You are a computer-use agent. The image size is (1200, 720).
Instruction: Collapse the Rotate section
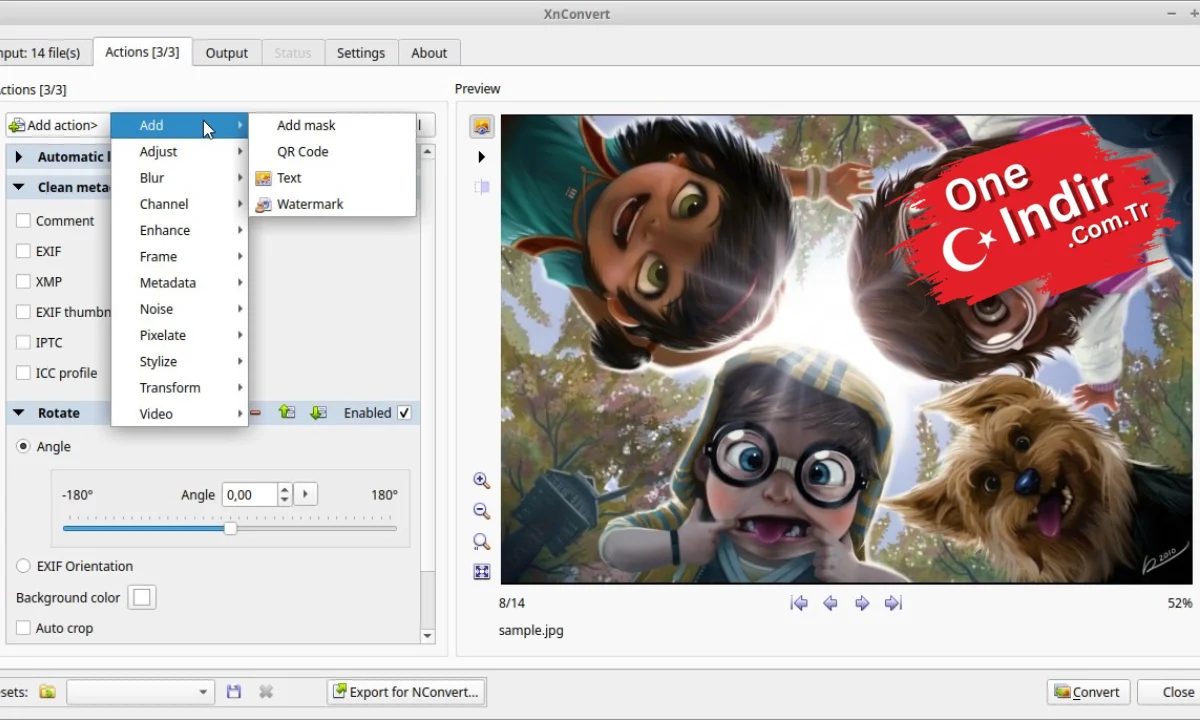tap(18, 413)
